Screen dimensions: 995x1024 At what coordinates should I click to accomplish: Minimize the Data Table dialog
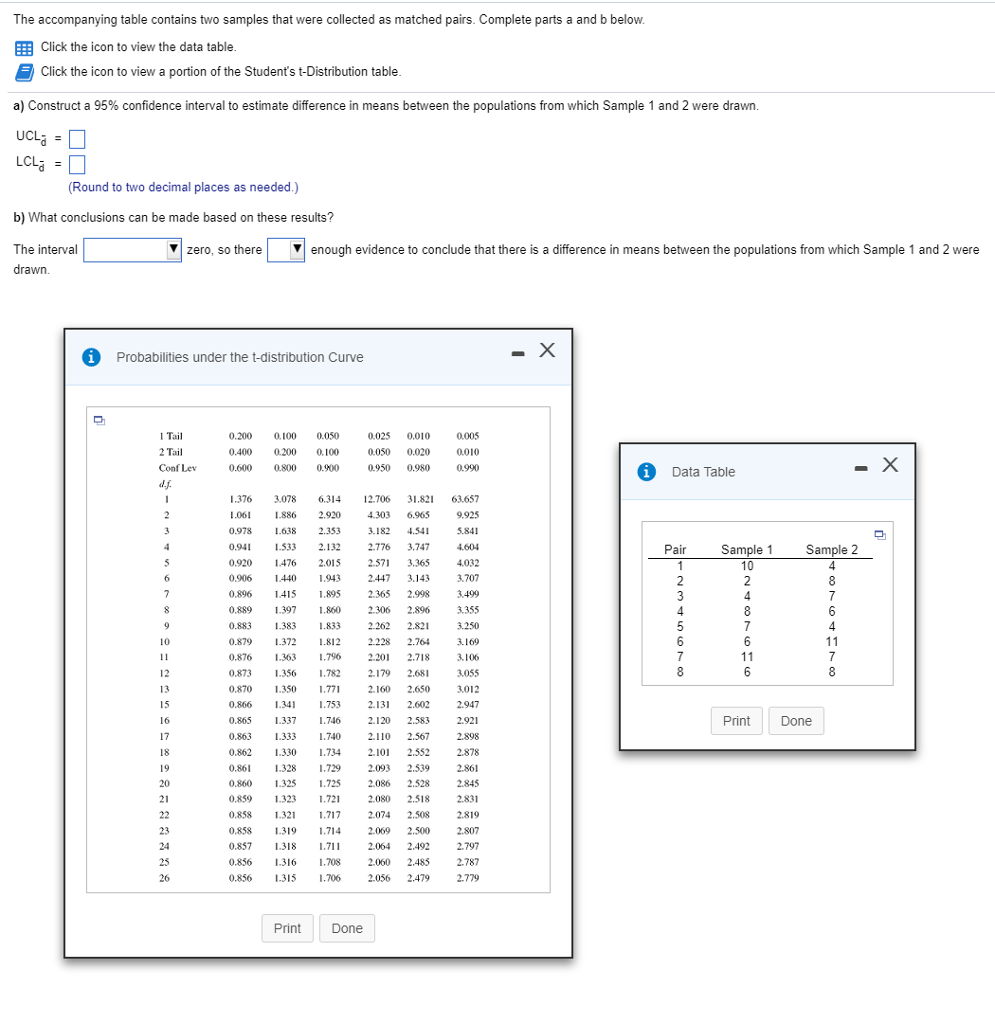click(x=861, y=468)
